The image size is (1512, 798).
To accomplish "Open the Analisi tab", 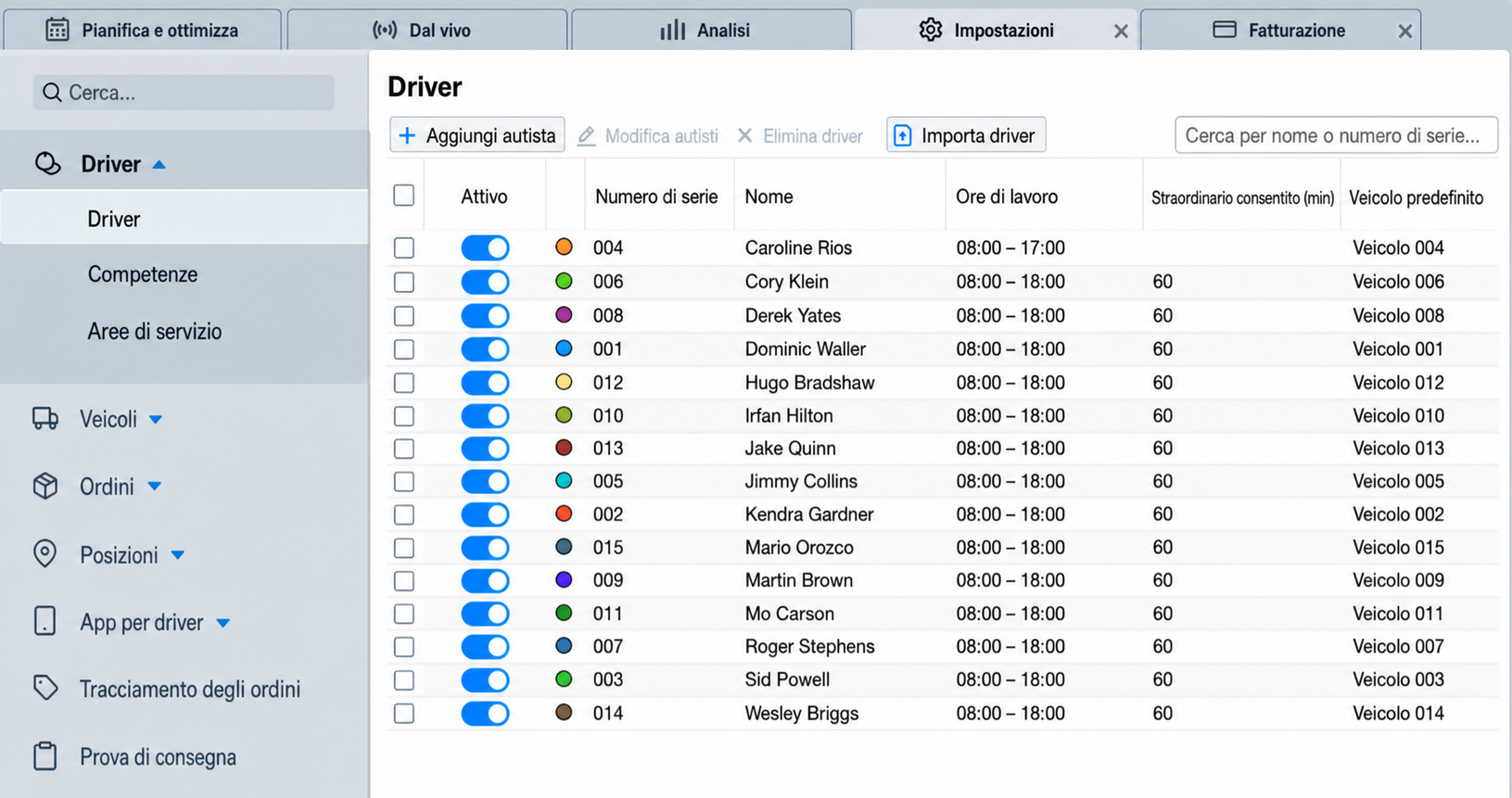I will 712,30.
